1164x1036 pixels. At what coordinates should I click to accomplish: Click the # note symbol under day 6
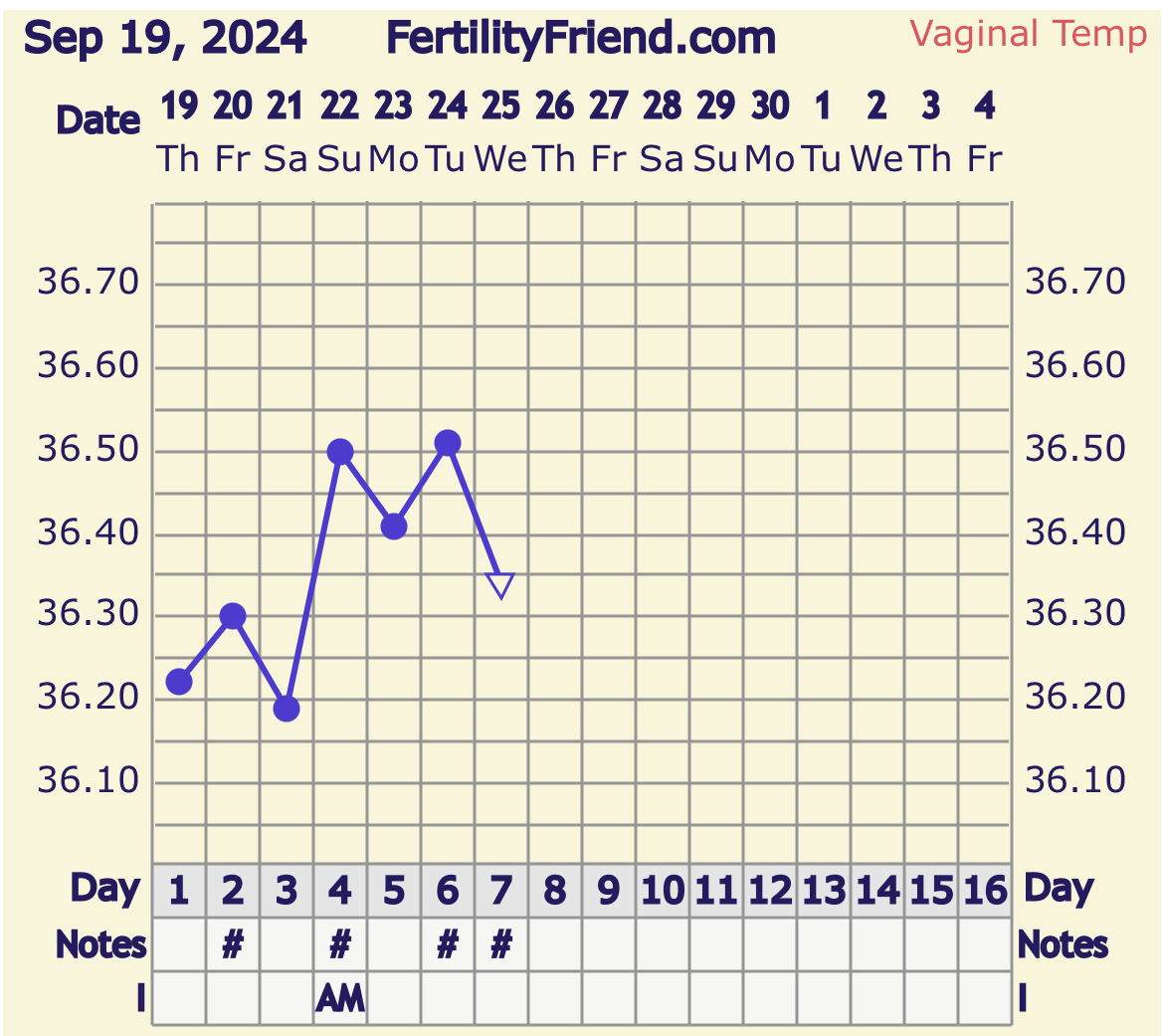point(448,944)
